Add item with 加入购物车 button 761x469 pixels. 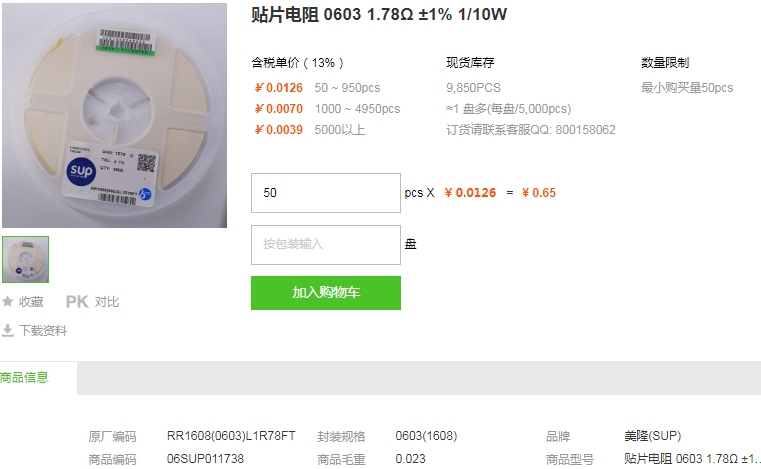click(x=326, y=293)
